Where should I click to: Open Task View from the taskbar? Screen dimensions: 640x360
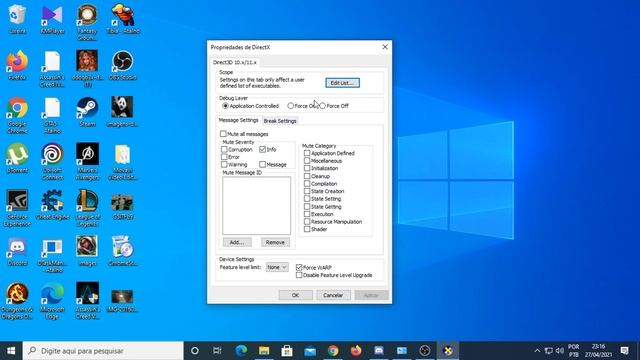pyautogui.click(x=217, y=351)
